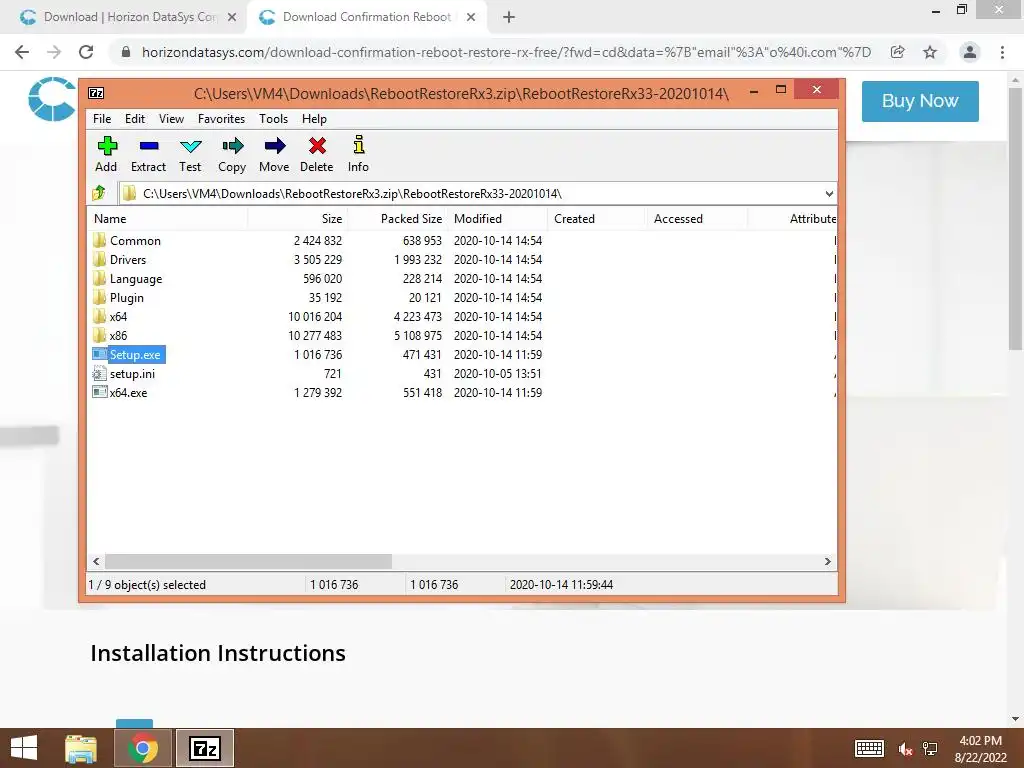Click the setup.ini modified date 2020-10-05 13:51
1024x768 pixels.
pos(498,374)
